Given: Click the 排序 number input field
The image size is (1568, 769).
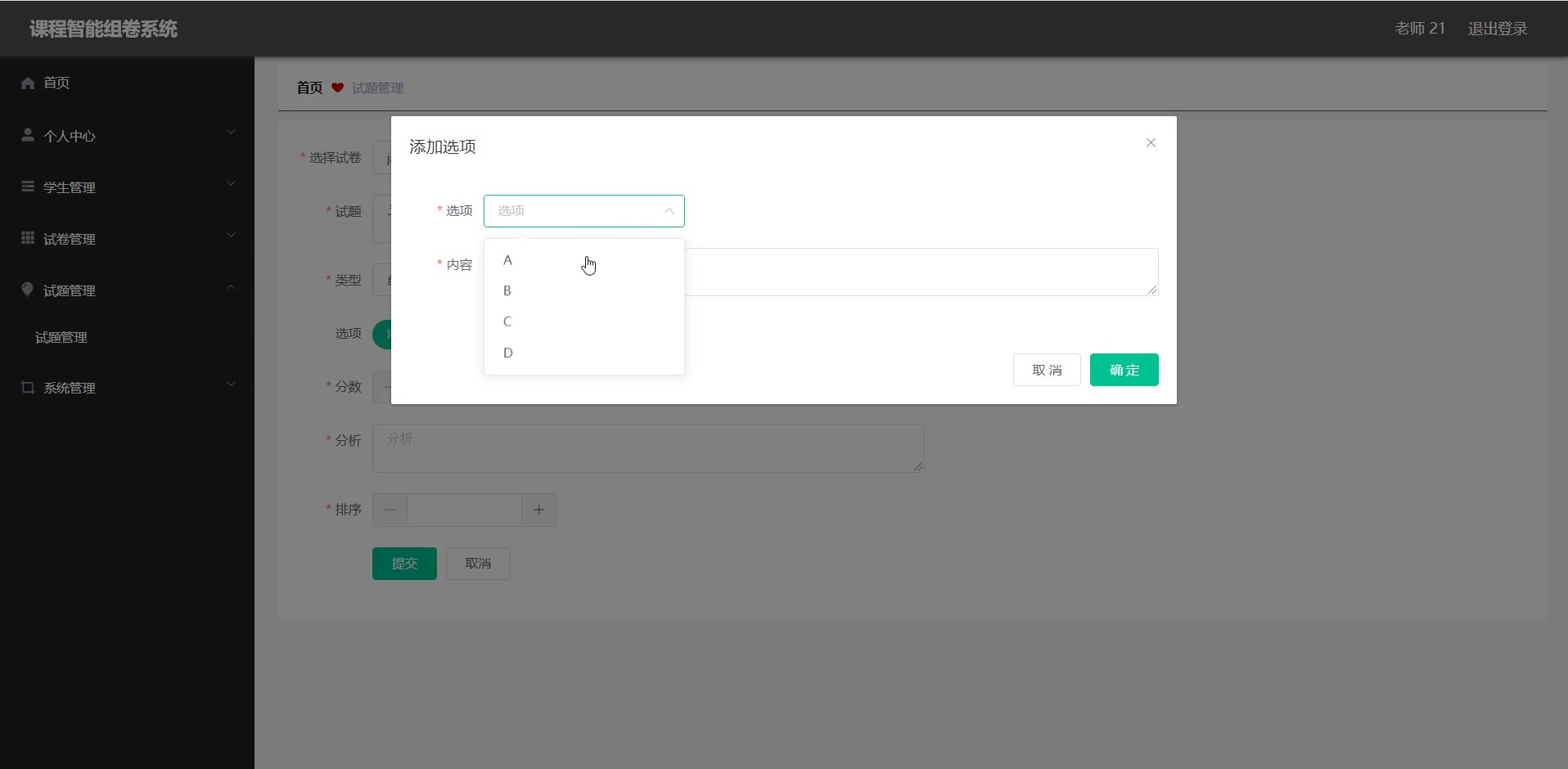Looking at the screenshot, I should coord(464,510).
